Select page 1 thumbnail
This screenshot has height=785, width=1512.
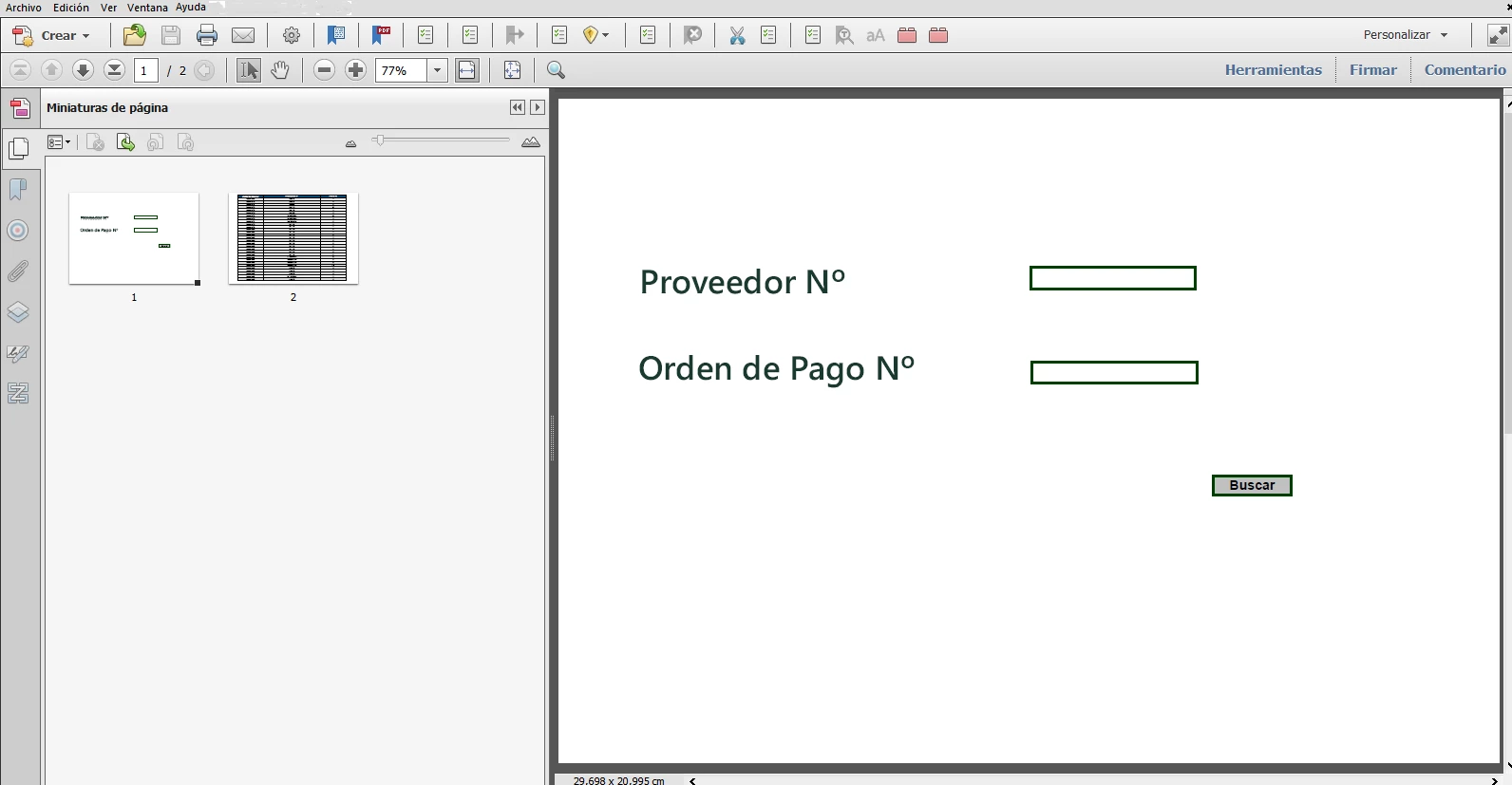pyautogui.click(x=134, y=238)
